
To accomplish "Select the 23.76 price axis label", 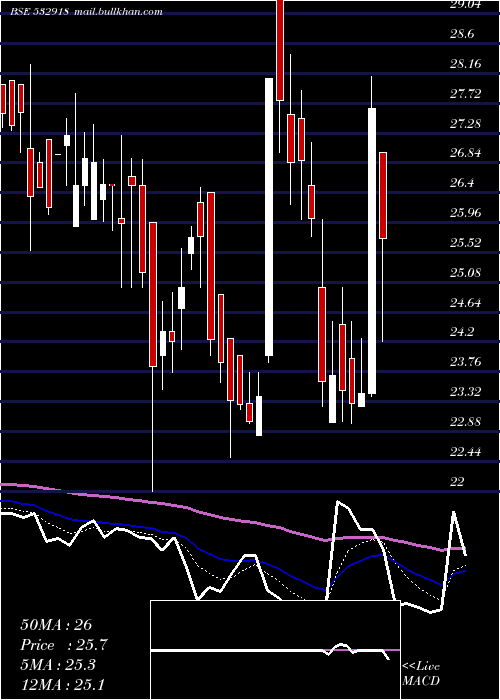I will pyautogui.click(x=465, y=362).
